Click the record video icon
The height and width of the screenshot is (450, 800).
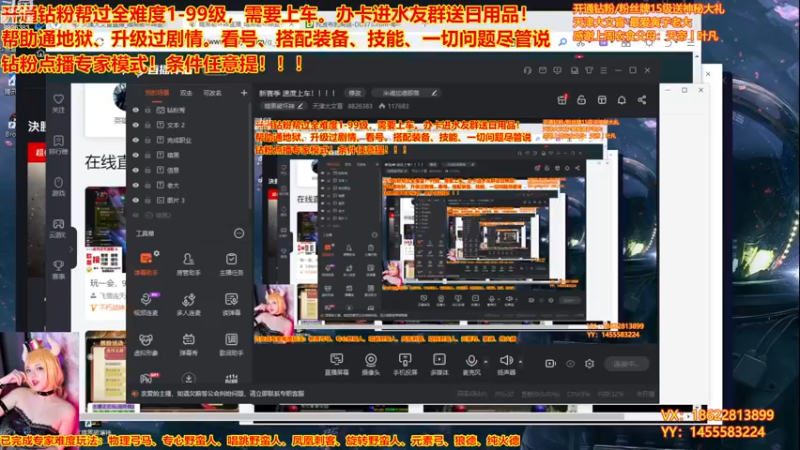[551, 364]
